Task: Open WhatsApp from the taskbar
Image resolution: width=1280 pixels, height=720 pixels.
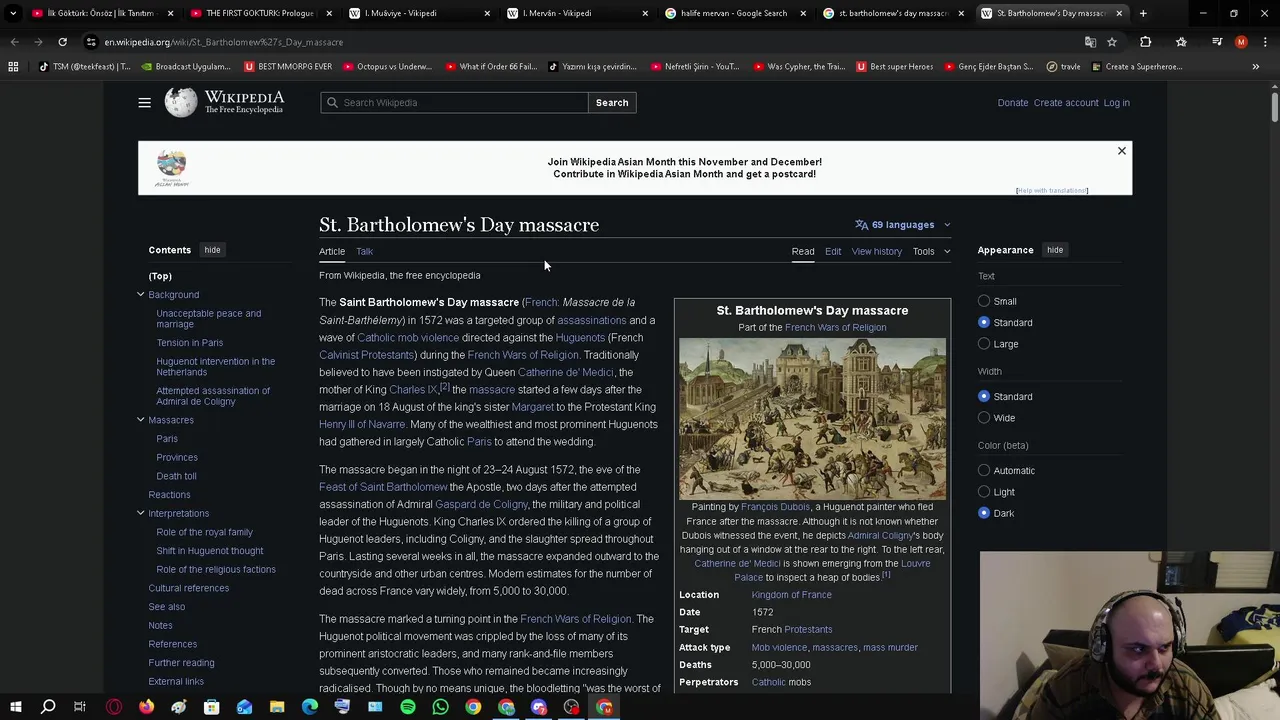Action: [440, 707]
